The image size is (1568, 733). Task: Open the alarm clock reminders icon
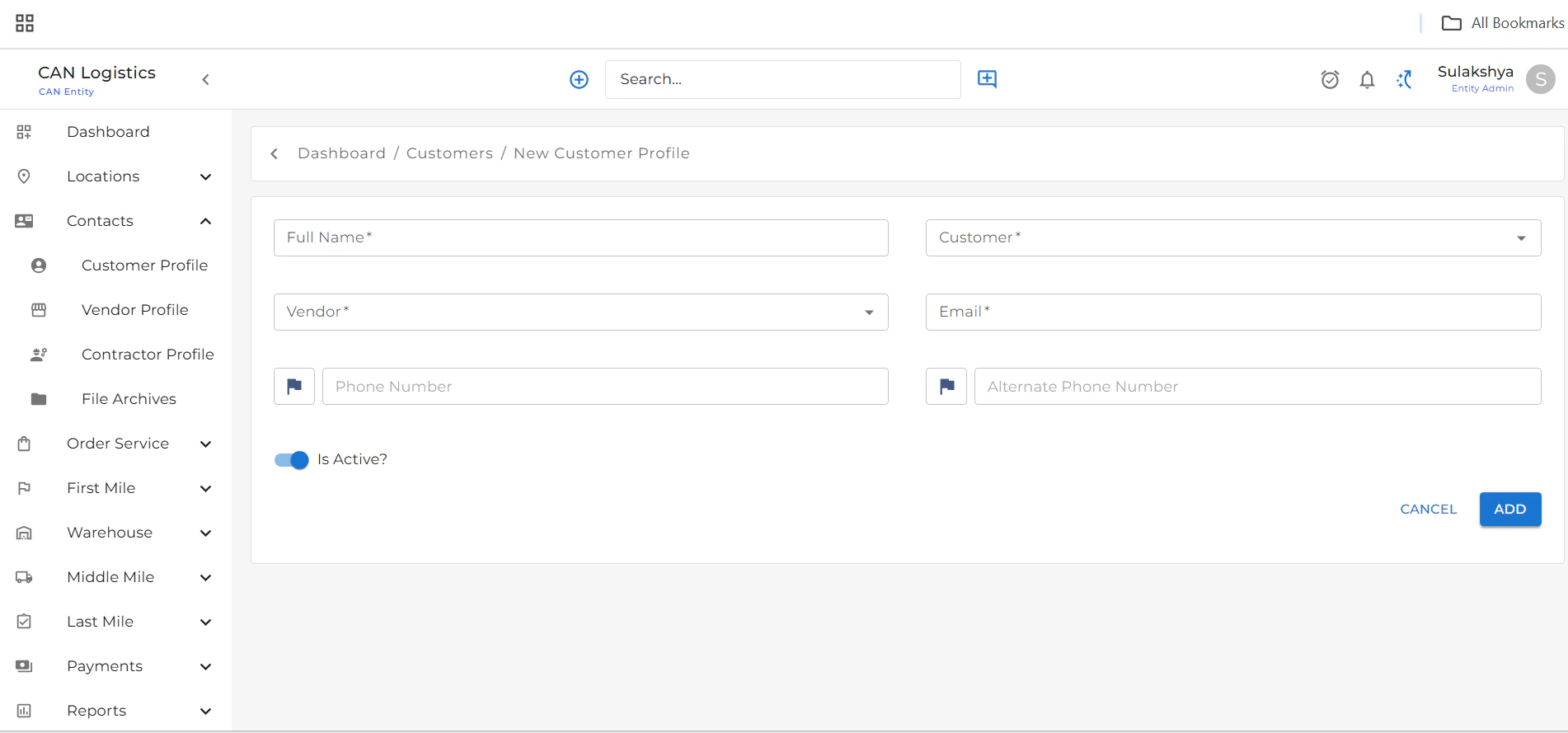point(1330,79)
